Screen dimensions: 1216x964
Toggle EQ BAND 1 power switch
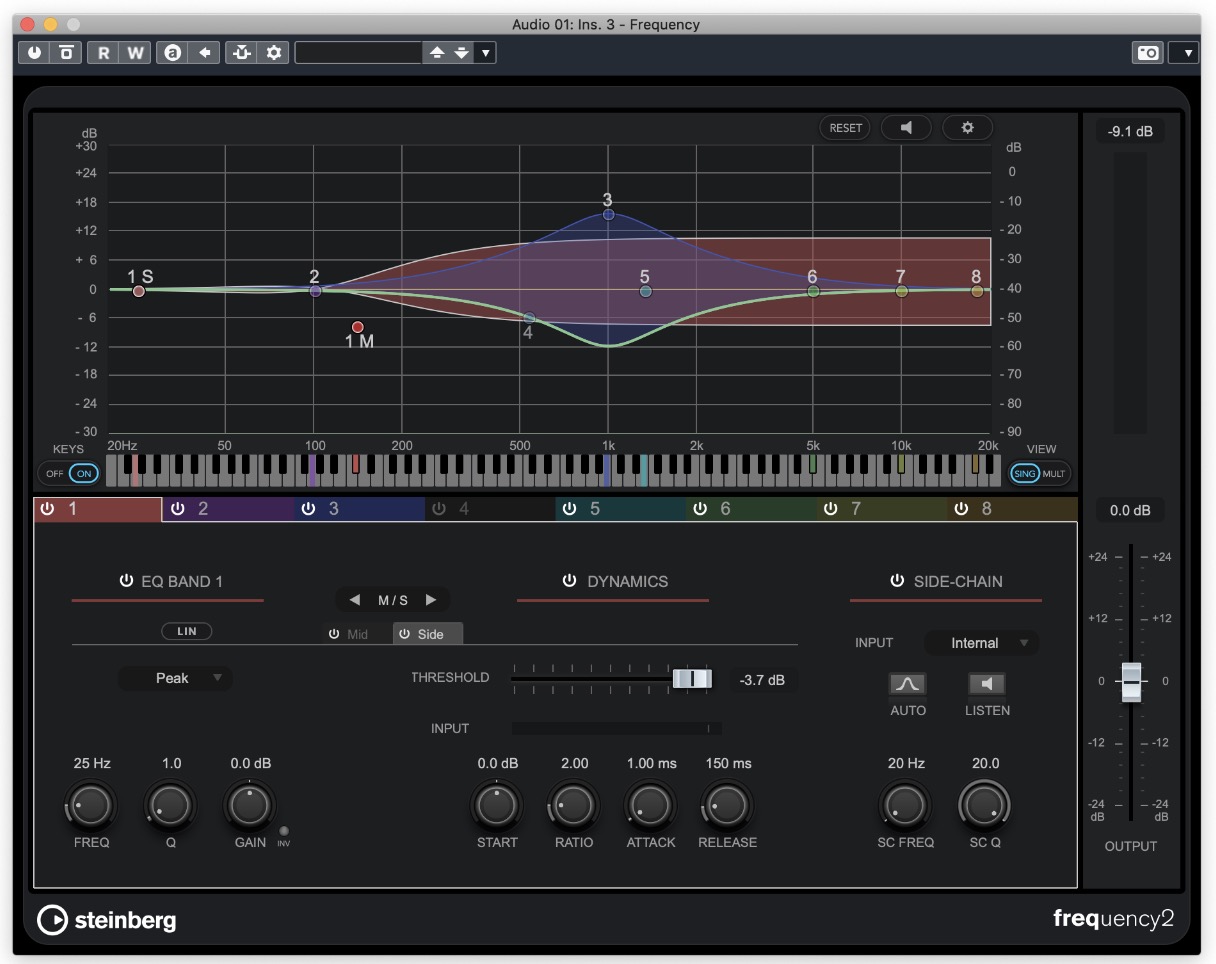(x=126, y=581)
